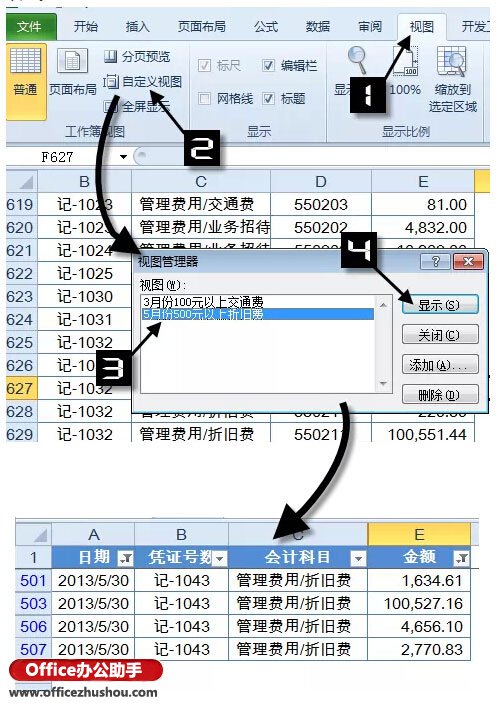Open the 日期 column filter dropdown
Viewport: 503px width, 708px height.
pos(125,559)
